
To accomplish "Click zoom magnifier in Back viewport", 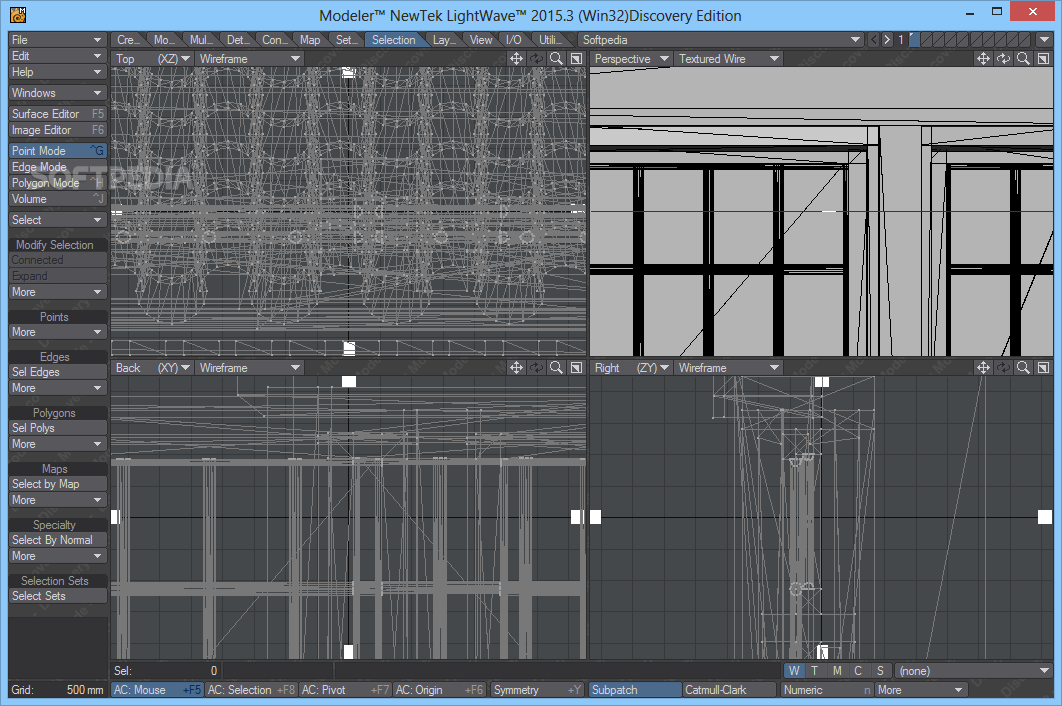I will coord(556,367).
